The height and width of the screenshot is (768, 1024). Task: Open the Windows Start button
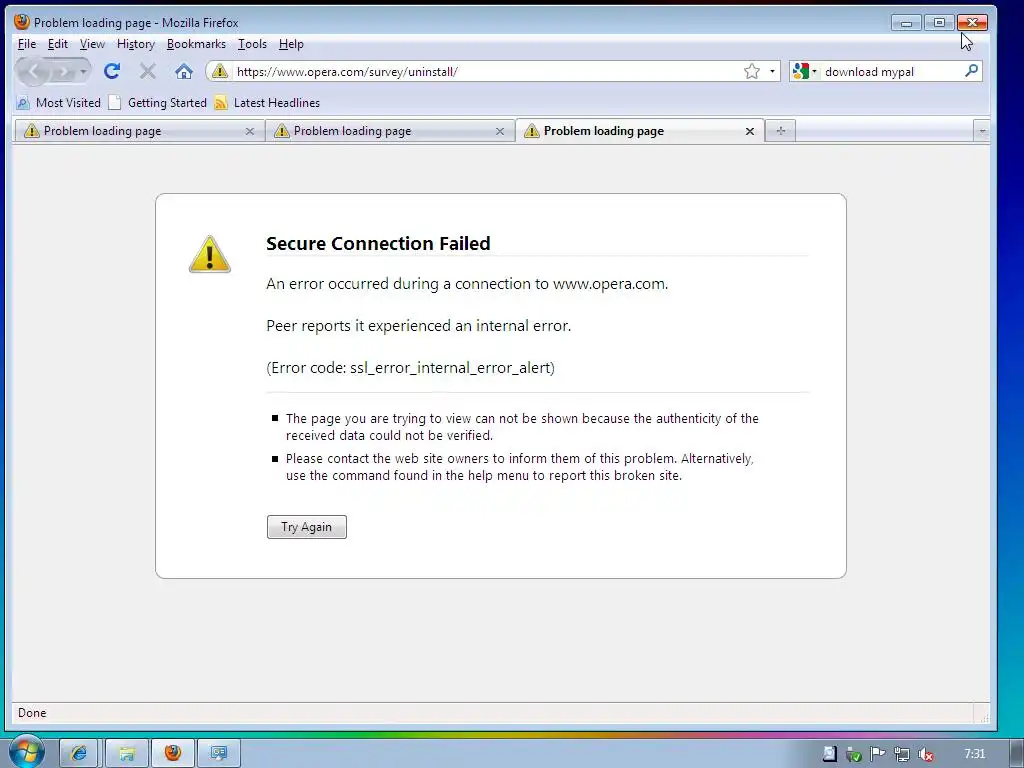(x=25, y=752)
